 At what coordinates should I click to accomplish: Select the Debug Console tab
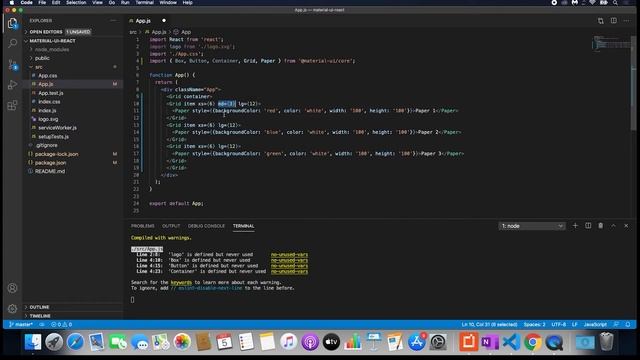pos(206,226)
